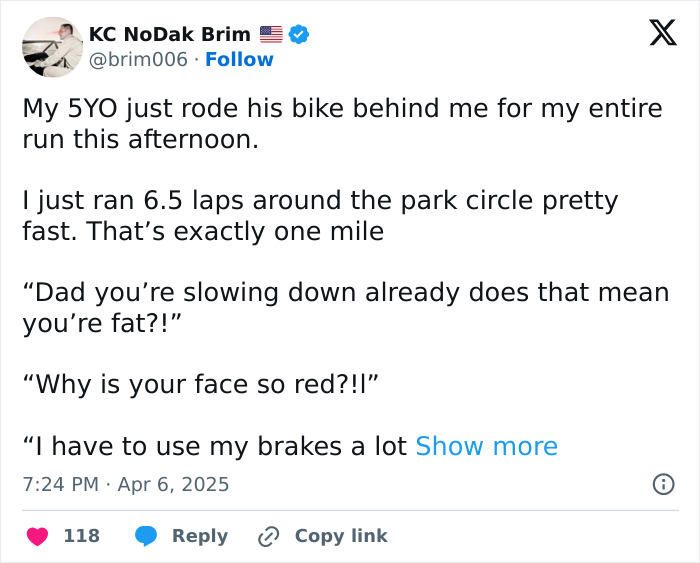Click the chain link copy icon

[x=268, y=536]
